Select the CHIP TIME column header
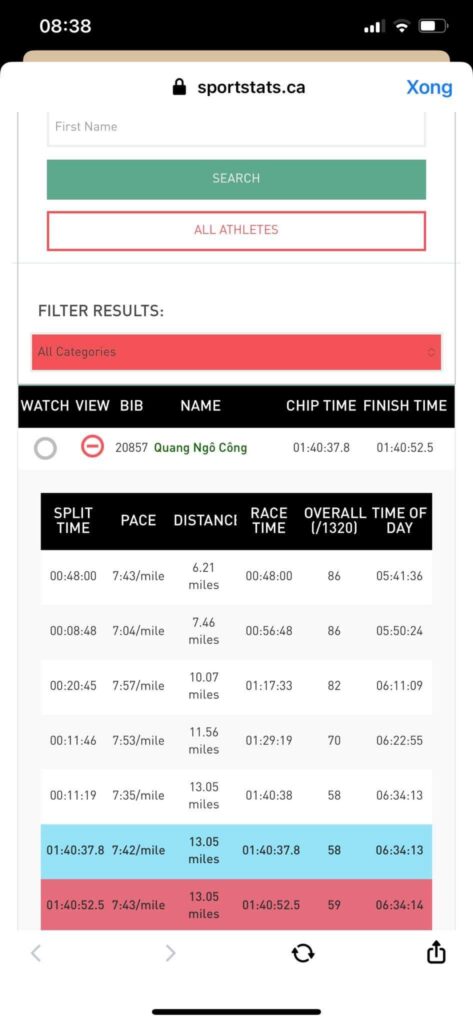Screen dimensions: 473x1024 pos(321,406)
